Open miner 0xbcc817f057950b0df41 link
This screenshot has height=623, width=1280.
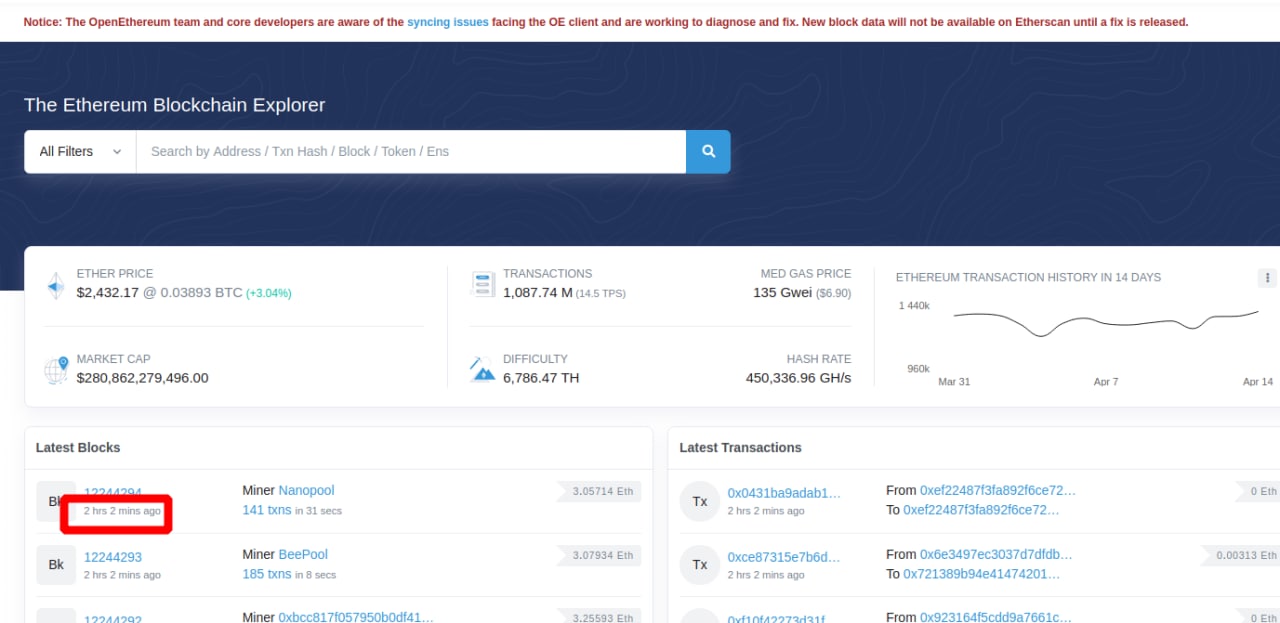(356, 617)
